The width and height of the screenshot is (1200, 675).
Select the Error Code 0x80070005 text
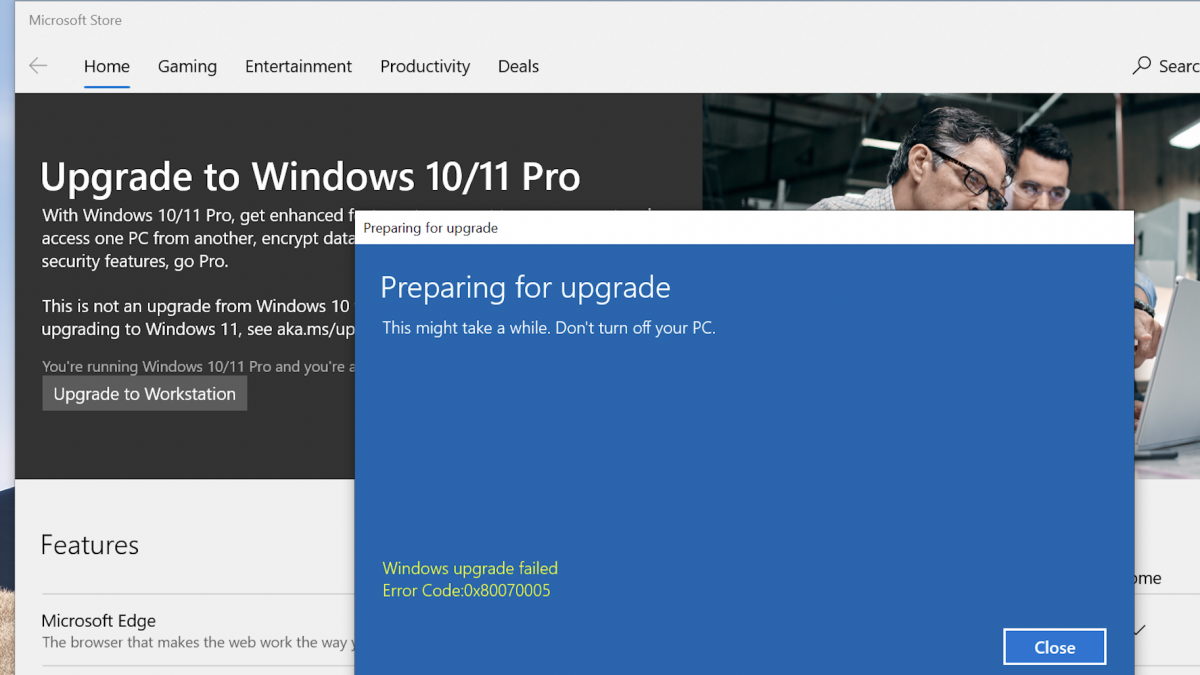coord(465,590)
